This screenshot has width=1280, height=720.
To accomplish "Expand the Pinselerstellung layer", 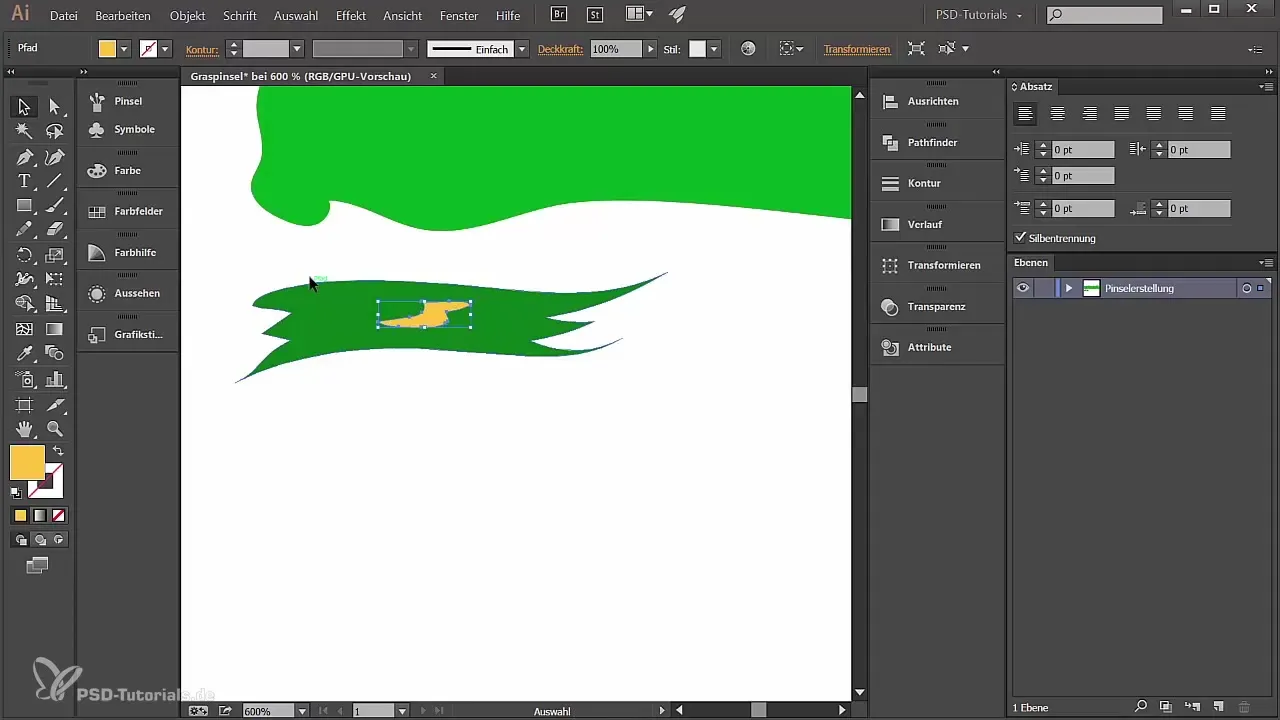I will (x=1069, y=288).
